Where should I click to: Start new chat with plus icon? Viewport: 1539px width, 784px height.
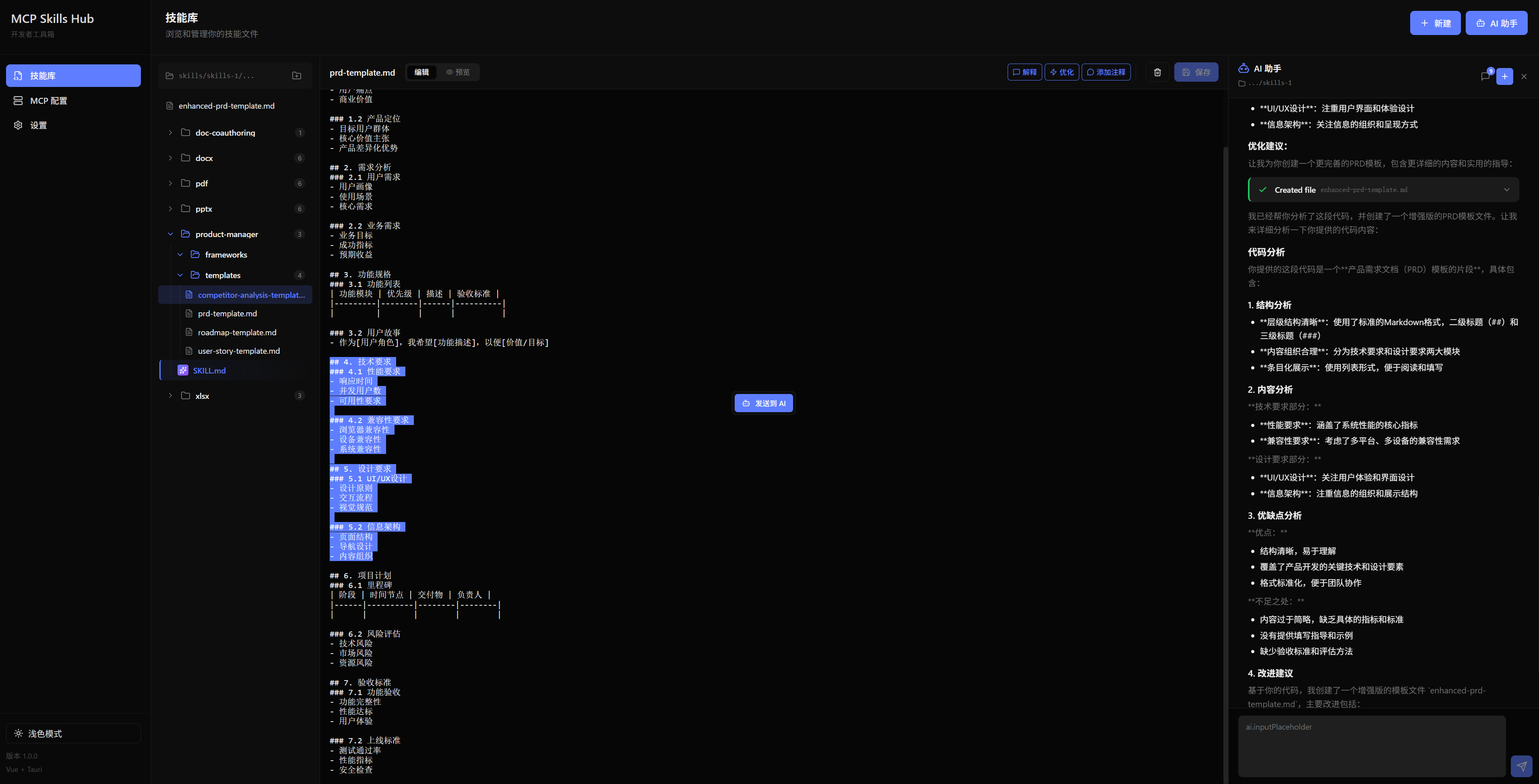coord(1504,76)
